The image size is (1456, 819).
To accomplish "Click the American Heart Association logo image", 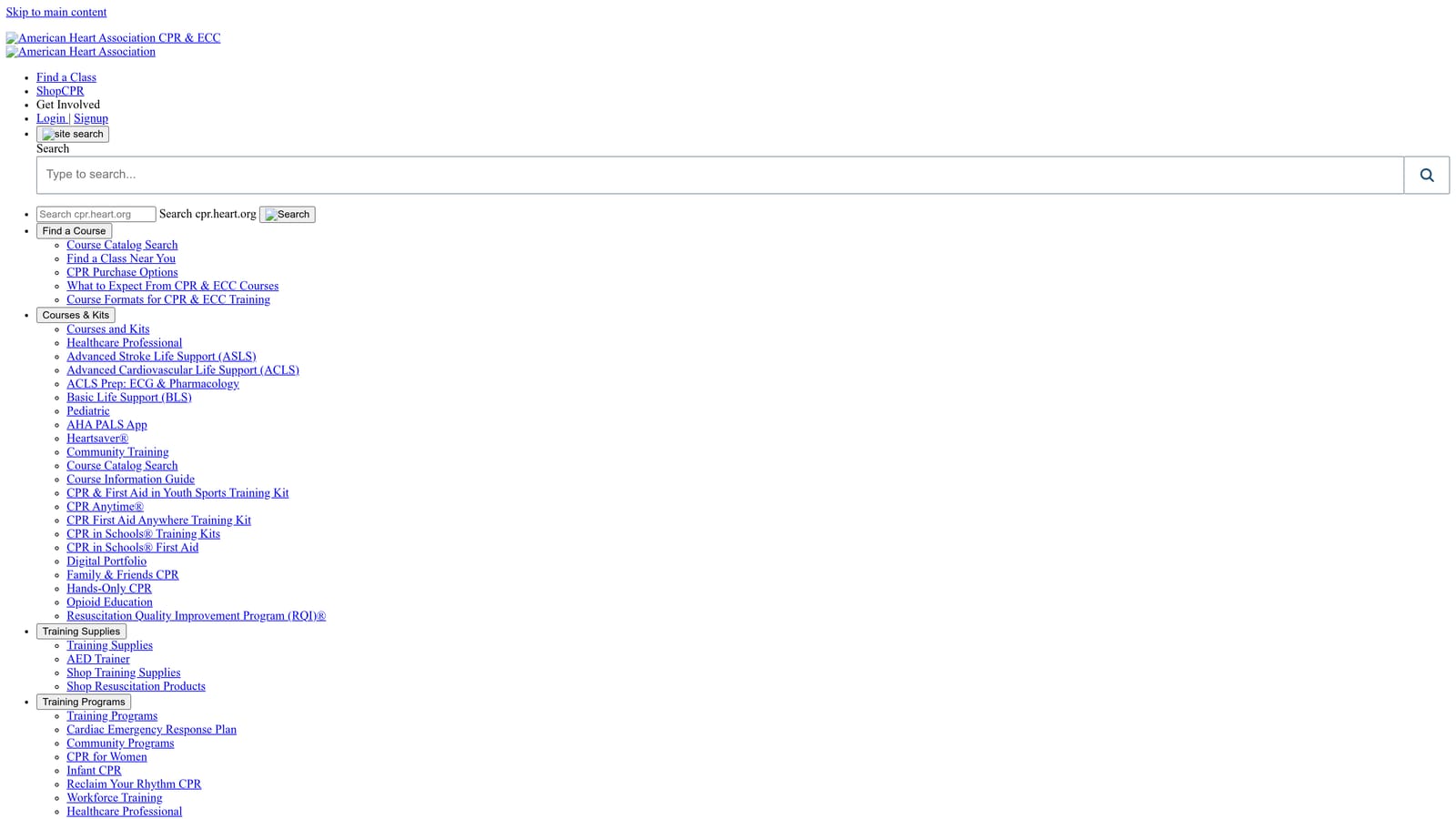I will coord(81,52).
